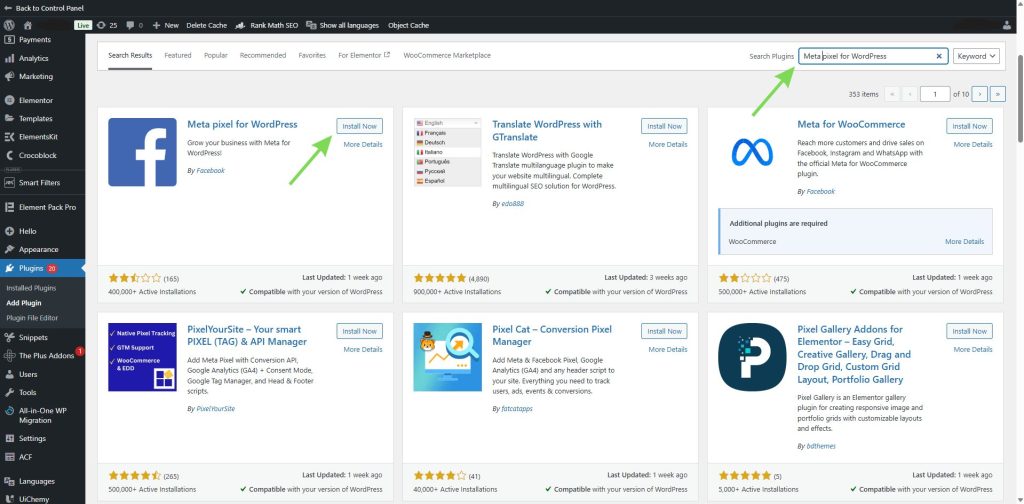Open author link fatcatapps
Image resolution: width=1024 pixels, height=504 pixels.
click(516, 409)
